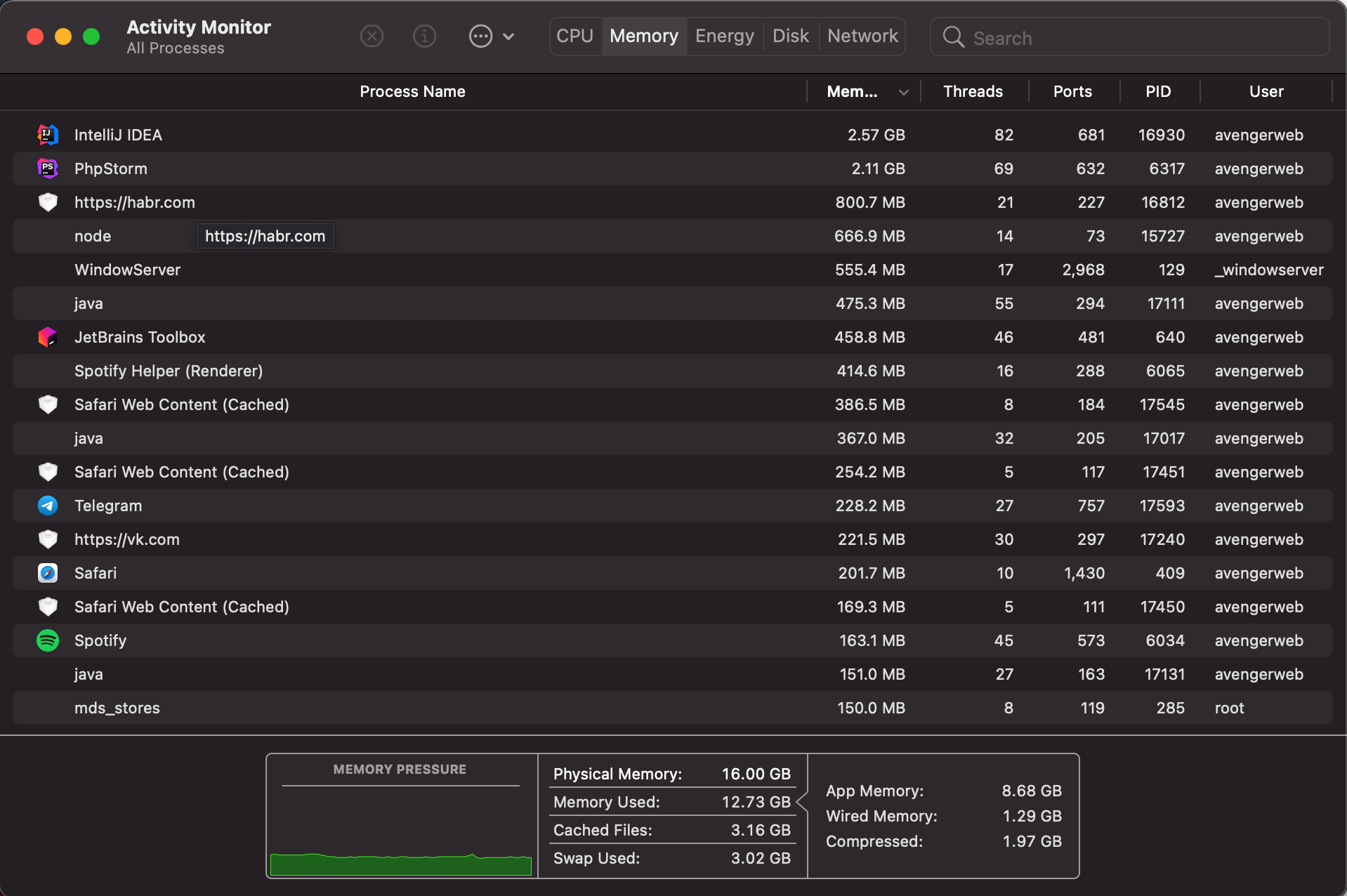Sort by Process Name column header

pos(412,91)
